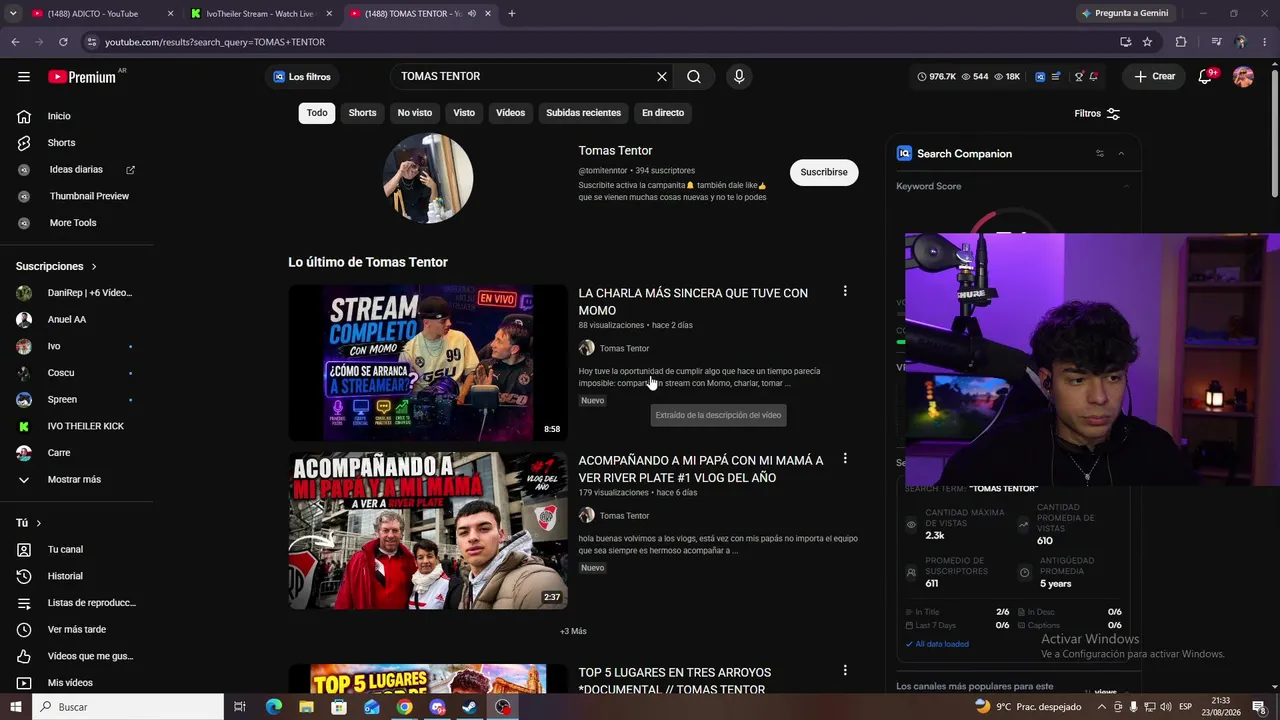Viewport: 1280px width, 720px height.
Task: Bookmark this page with the star icon
Action: pyautogui.click(x=1147, y=42)
